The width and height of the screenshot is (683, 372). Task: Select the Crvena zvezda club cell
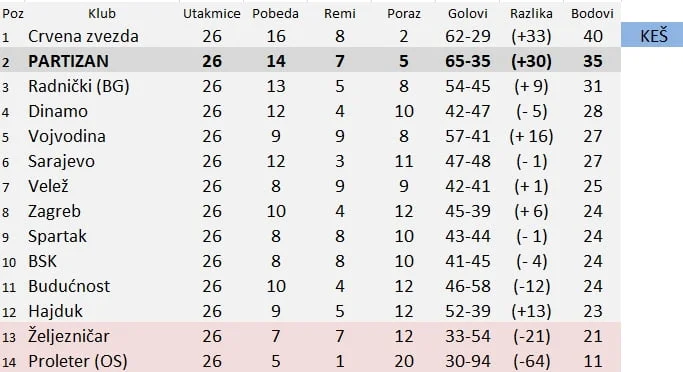pyautogui.click(x=83, y=36)
